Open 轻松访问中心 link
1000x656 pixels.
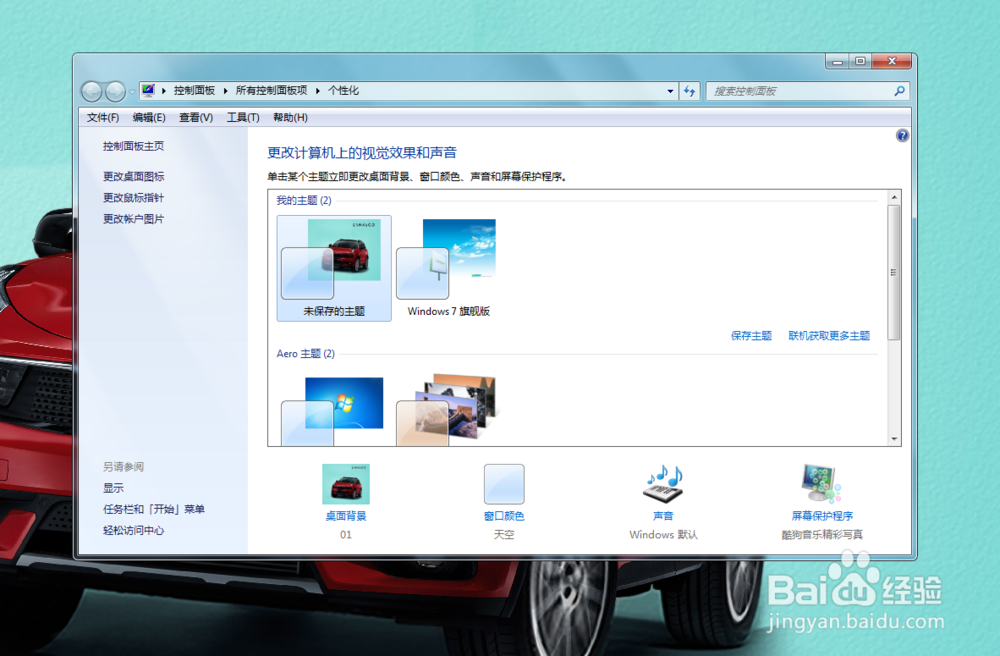133,530
